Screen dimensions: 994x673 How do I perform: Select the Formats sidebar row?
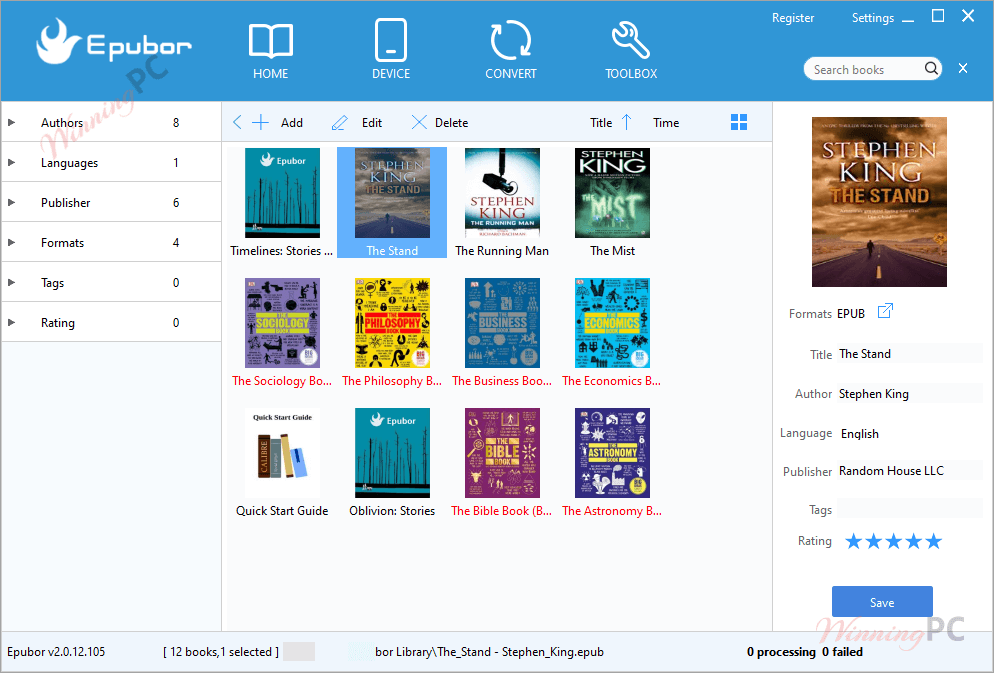[111, 242]
